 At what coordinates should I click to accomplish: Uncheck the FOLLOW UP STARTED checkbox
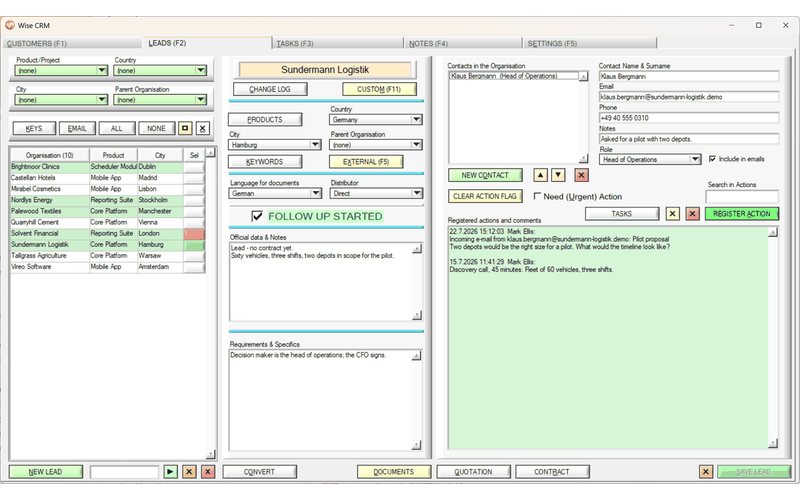pos(257,216)
